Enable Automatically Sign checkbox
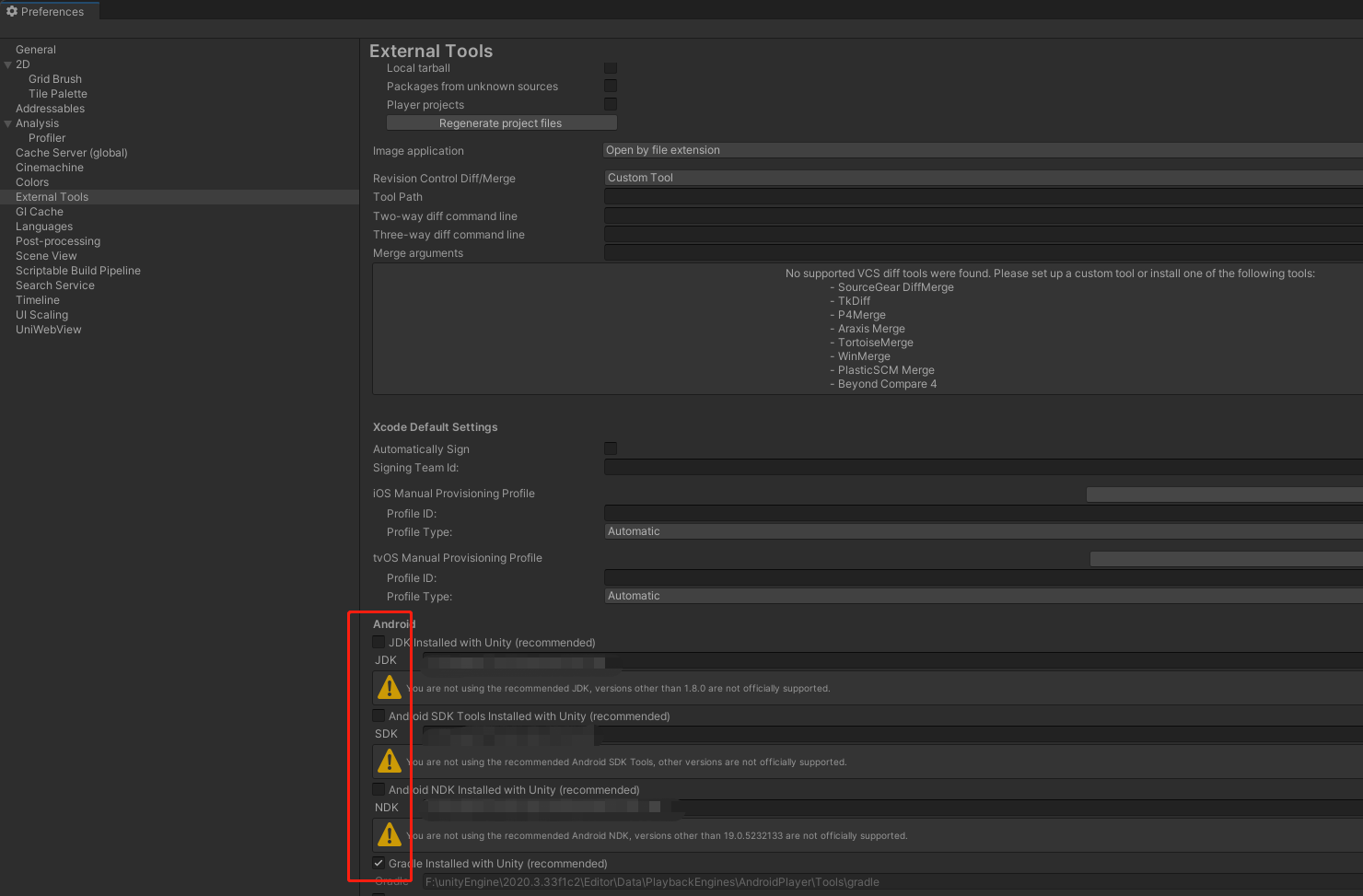 tap(611, 448)
